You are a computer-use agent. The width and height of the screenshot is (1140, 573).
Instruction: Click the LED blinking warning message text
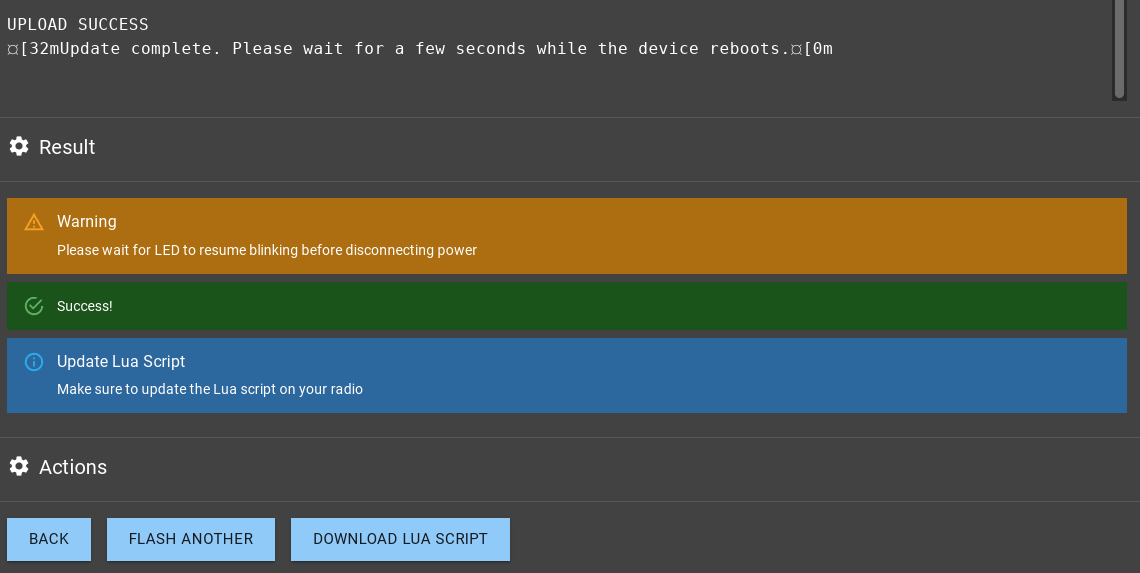pyautogui.click(x=267, y=250)
